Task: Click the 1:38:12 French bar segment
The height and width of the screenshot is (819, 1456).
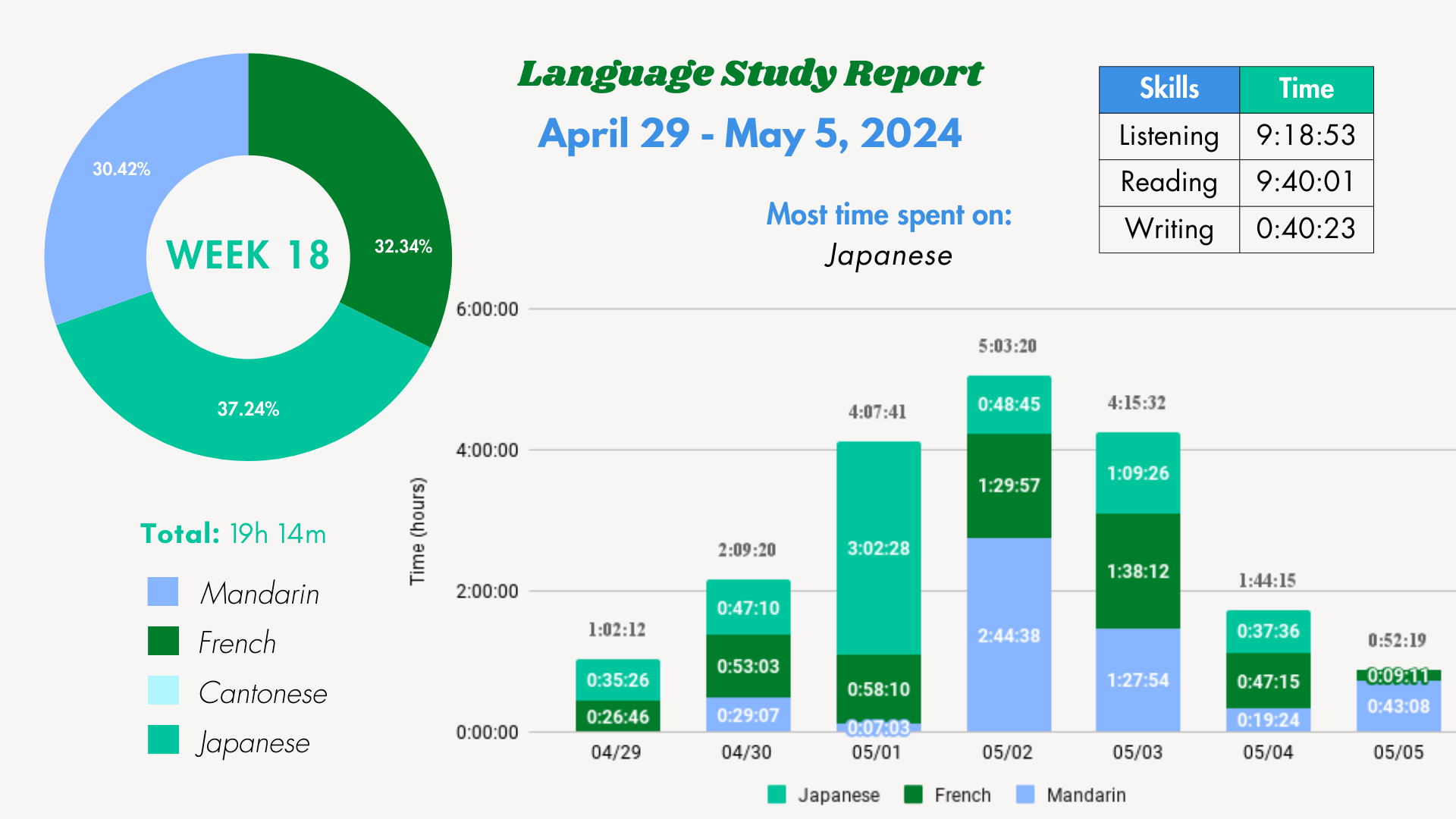Action: [1137, 570]
